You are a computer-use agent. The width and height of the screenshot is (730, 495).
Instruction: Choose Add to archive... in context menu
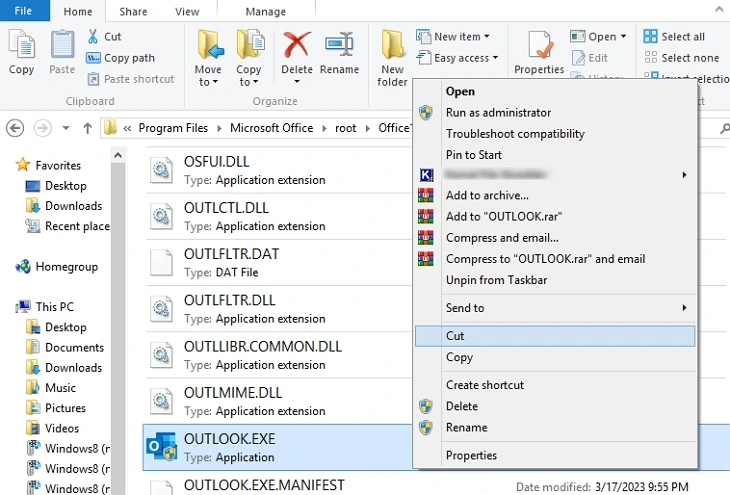555,195
